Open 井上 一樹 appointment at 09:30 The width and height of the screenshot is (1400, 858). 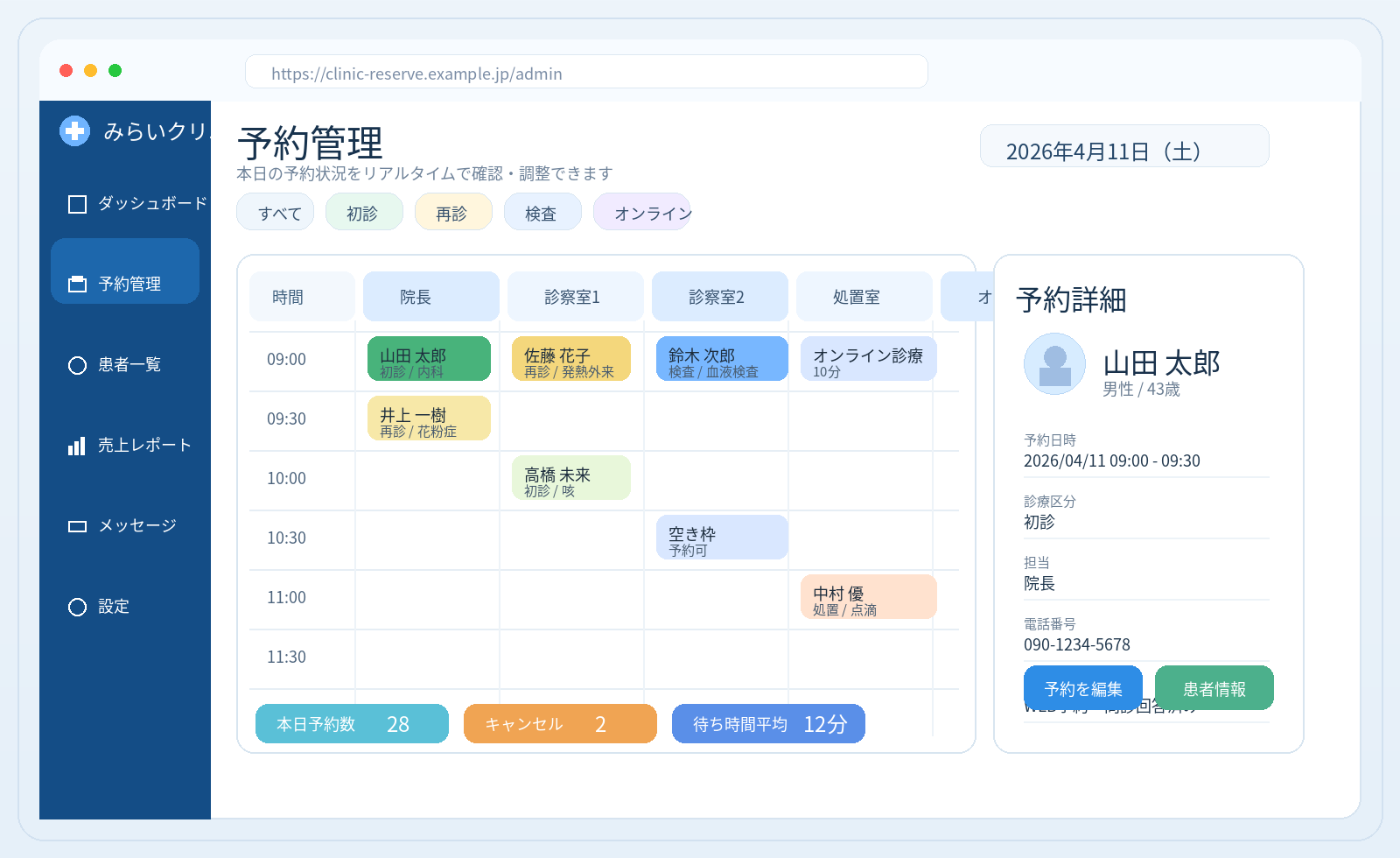pos(429,418)
